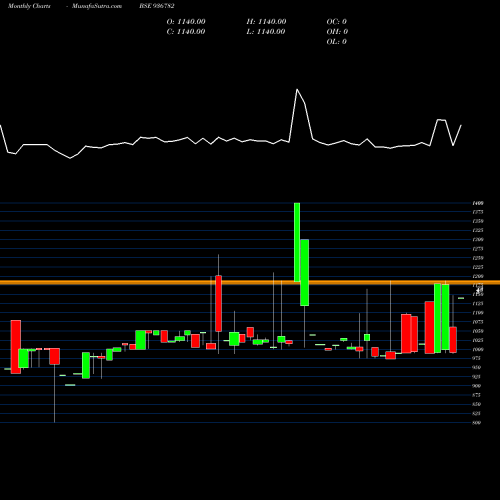Click the 950 price axis label

[477, 368]
